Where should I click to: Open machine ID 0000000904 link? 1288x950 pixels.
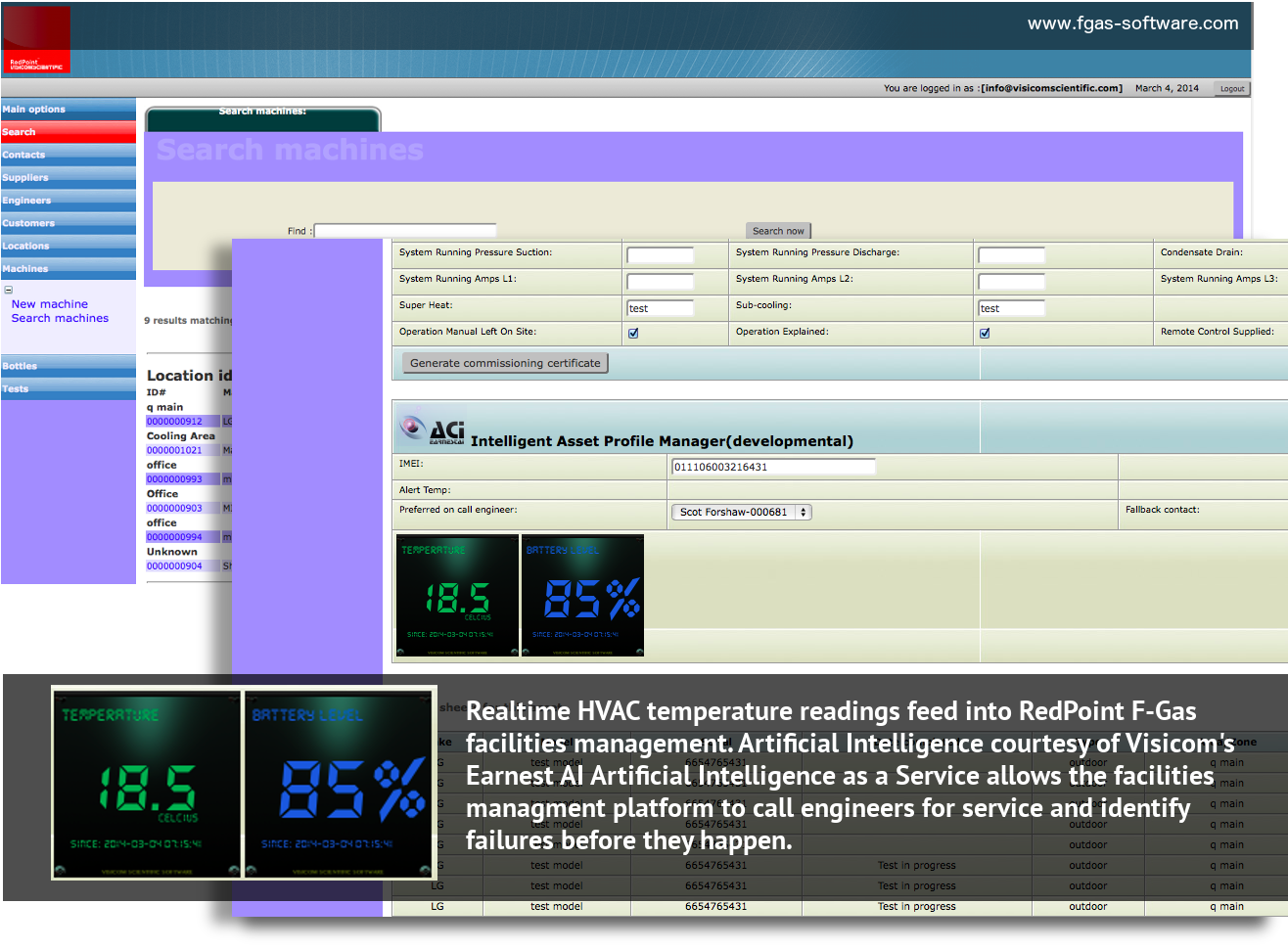point(174,565)
